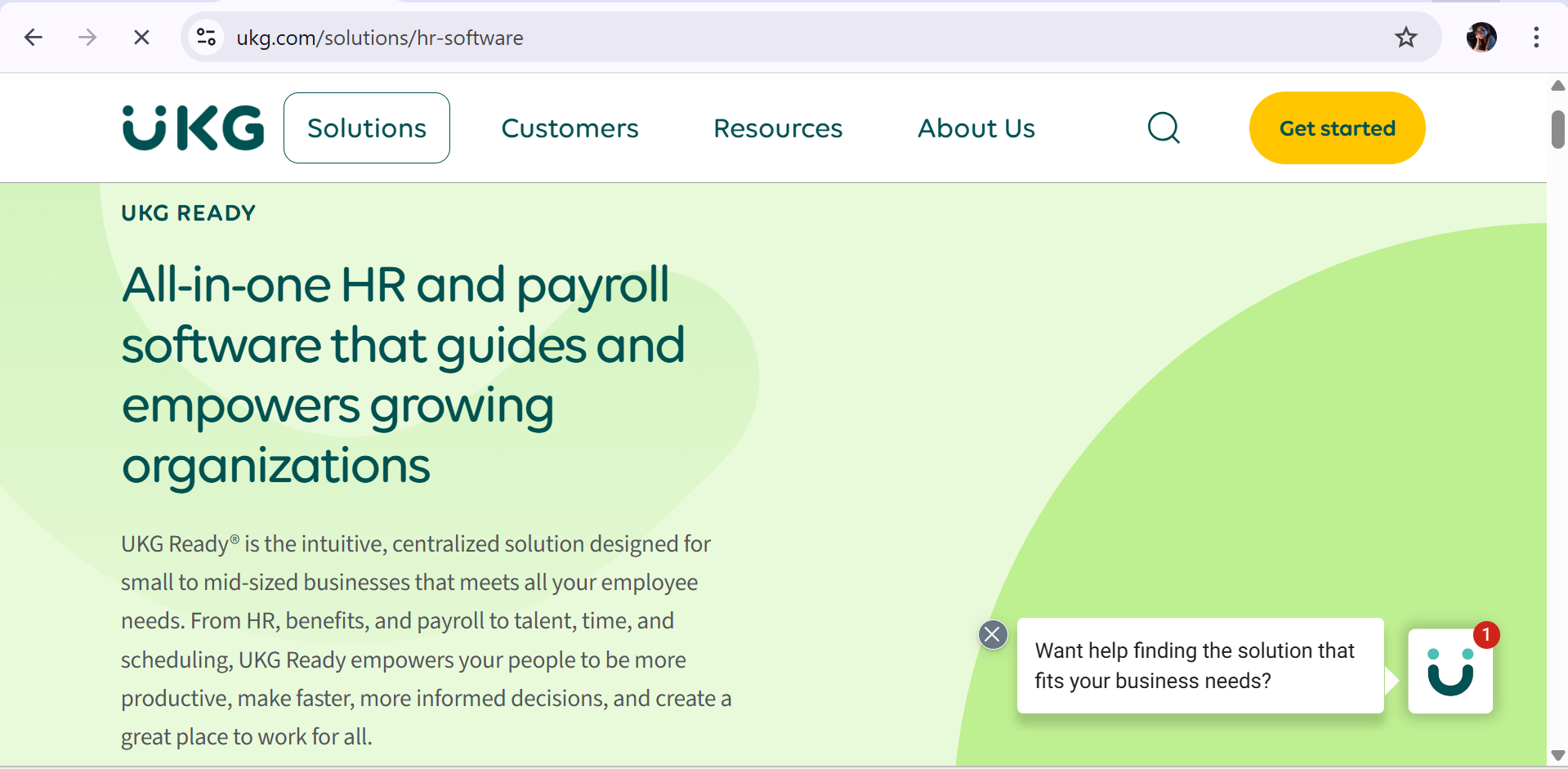Open site search magnifier icon
Viewport: 1568px width, 769px height.
click(x=1164, y=128)
